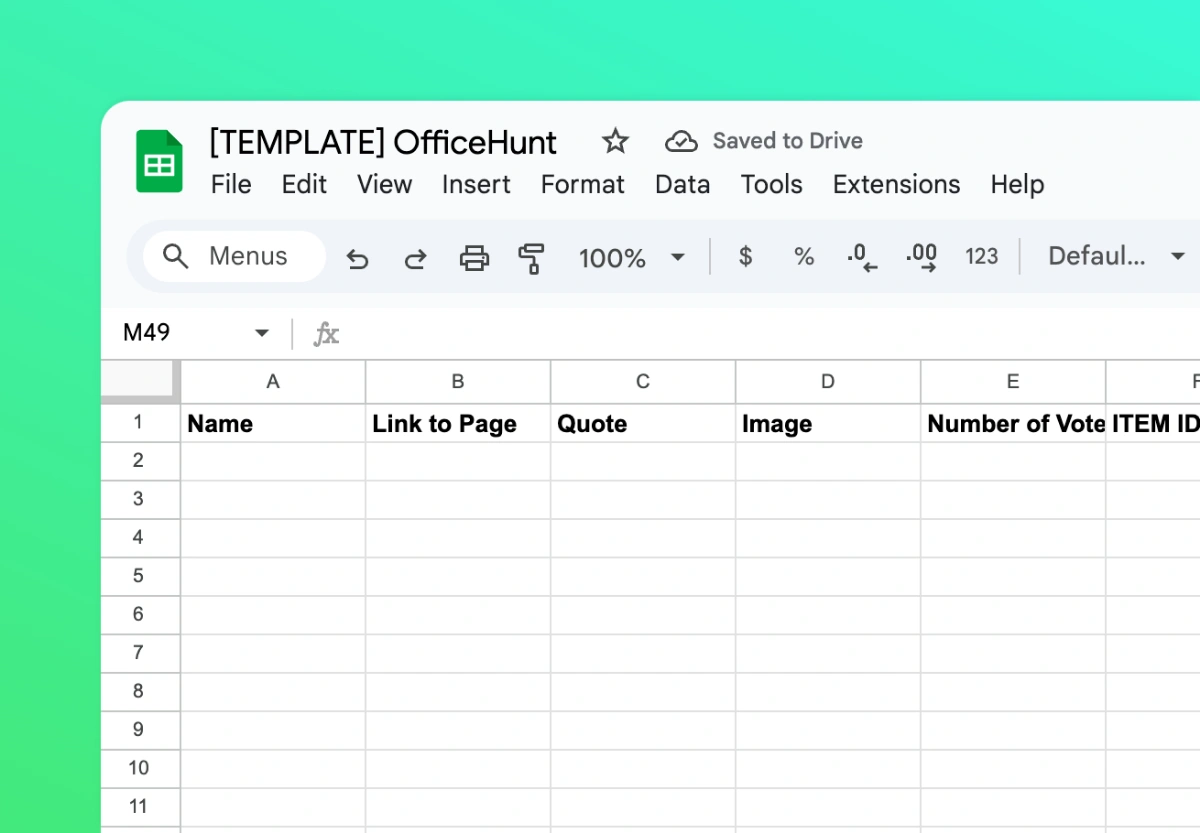Open the Extensions menu
1200x833 pixels.
point(896,185)
